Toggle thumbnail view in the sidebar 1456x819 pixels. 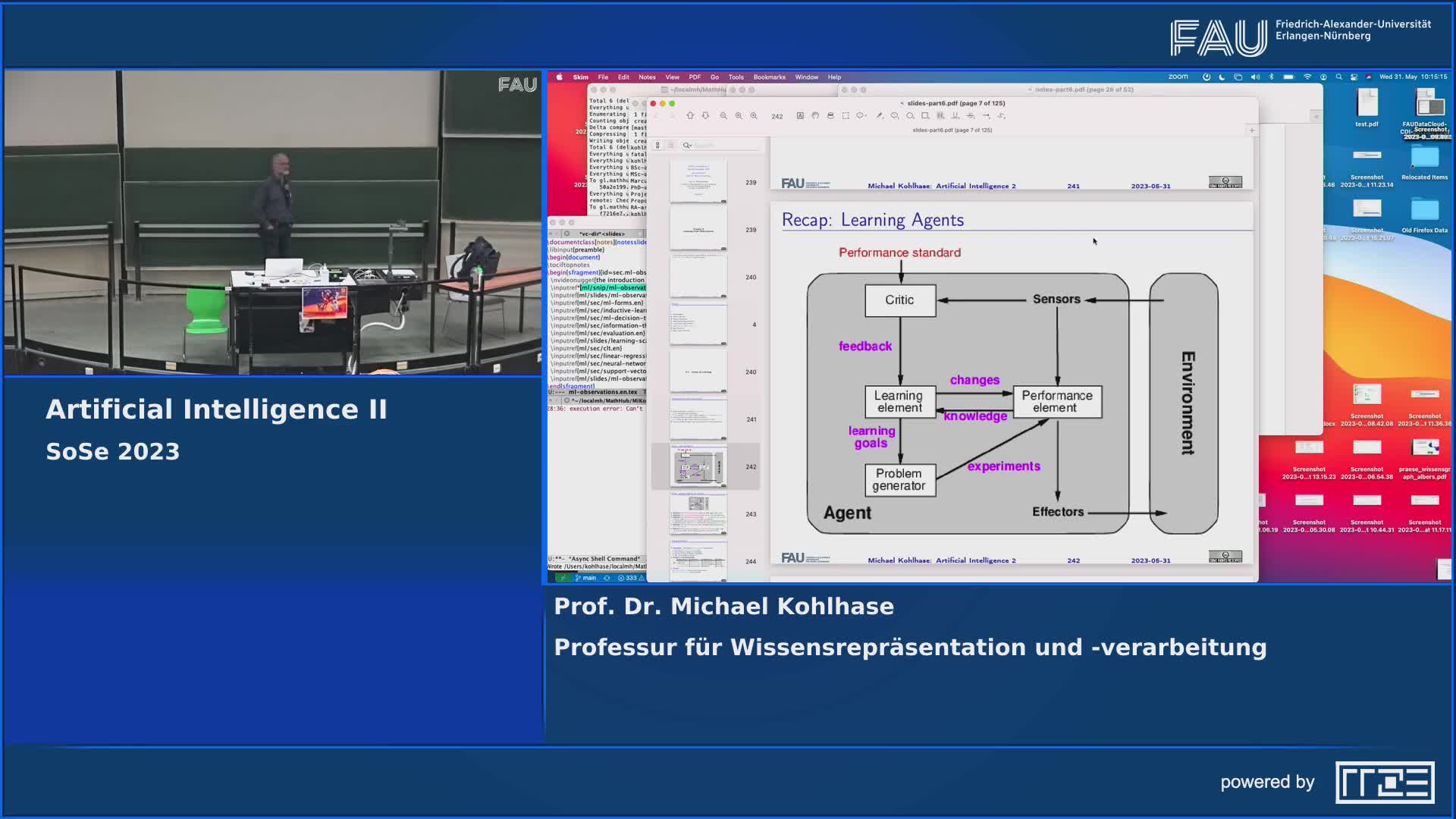point(657,145)
